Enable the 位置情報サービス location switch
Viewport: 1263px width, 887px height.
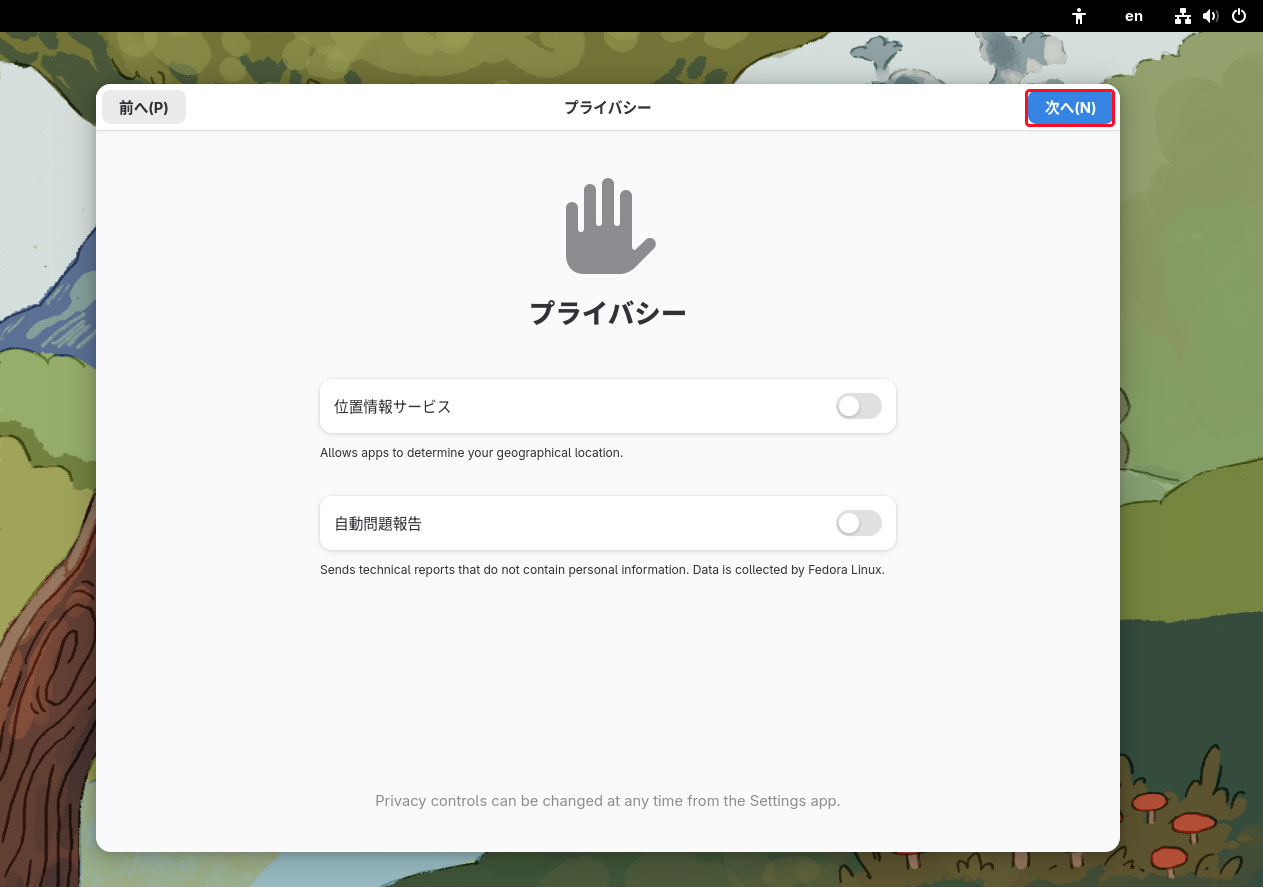pos(859,406)
